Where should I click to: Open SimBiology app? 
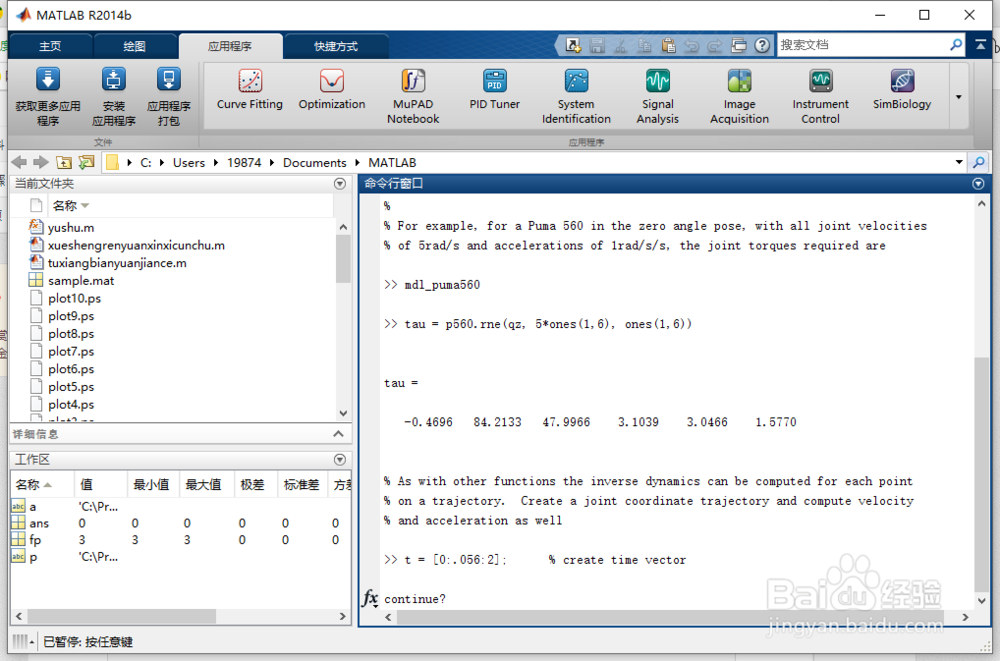coord(902,89)
